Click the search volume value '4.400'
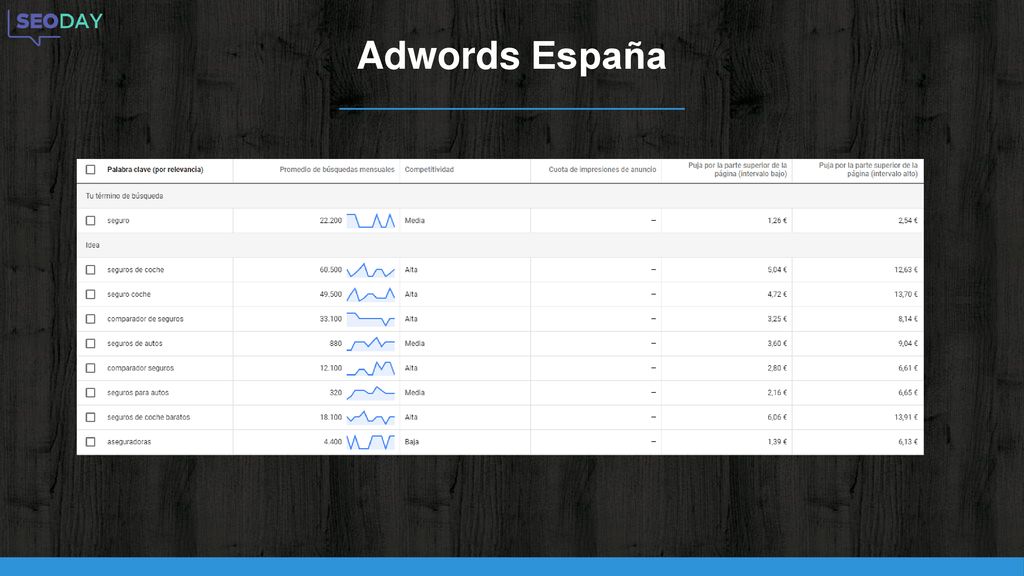1024x576 pixels. [332, 442]
